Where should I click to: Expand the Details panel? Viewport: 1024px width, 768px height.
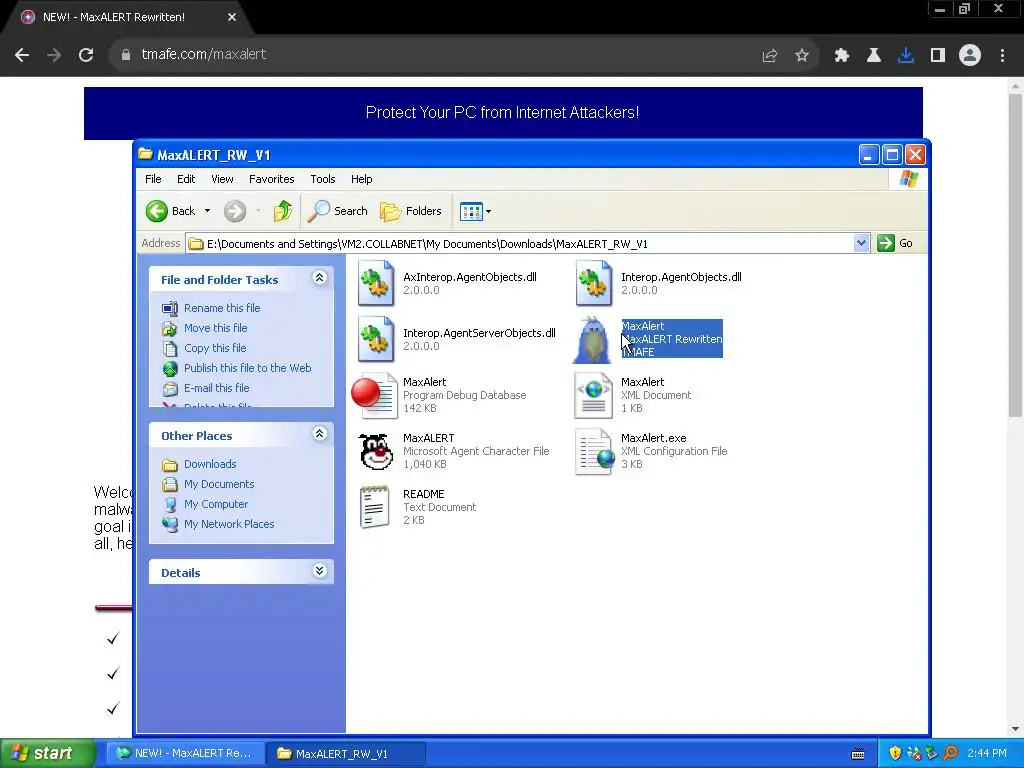coord(319,571)
